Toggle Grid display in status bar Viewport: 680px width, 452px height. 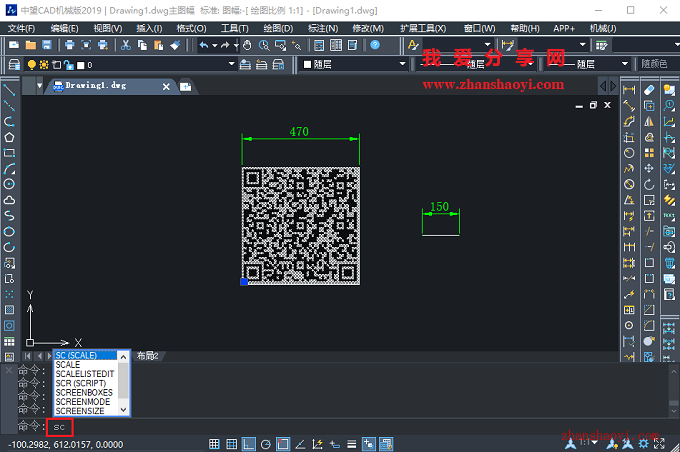(232, 444)
